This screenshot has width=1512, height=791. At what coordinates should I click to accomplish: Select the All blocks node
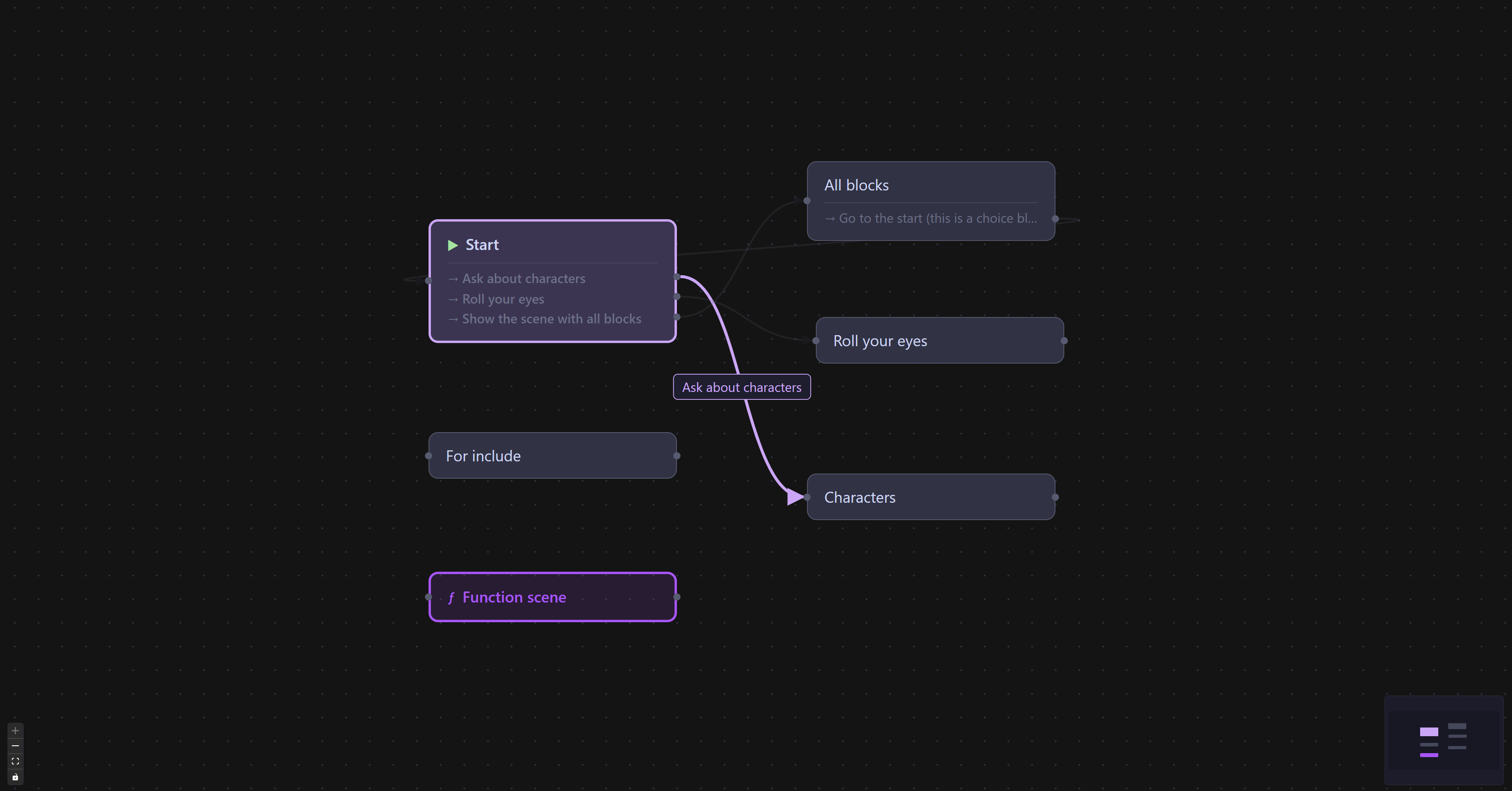856,186
